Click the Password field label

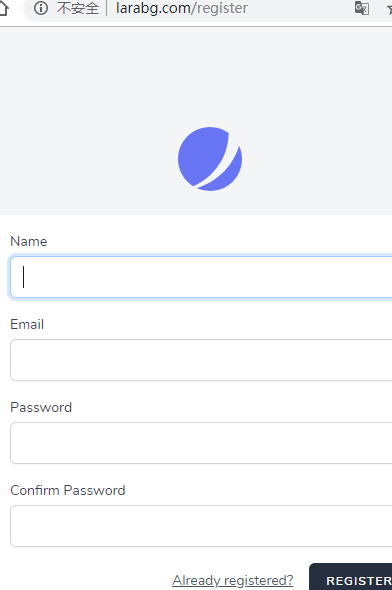[x=41, y=407]
